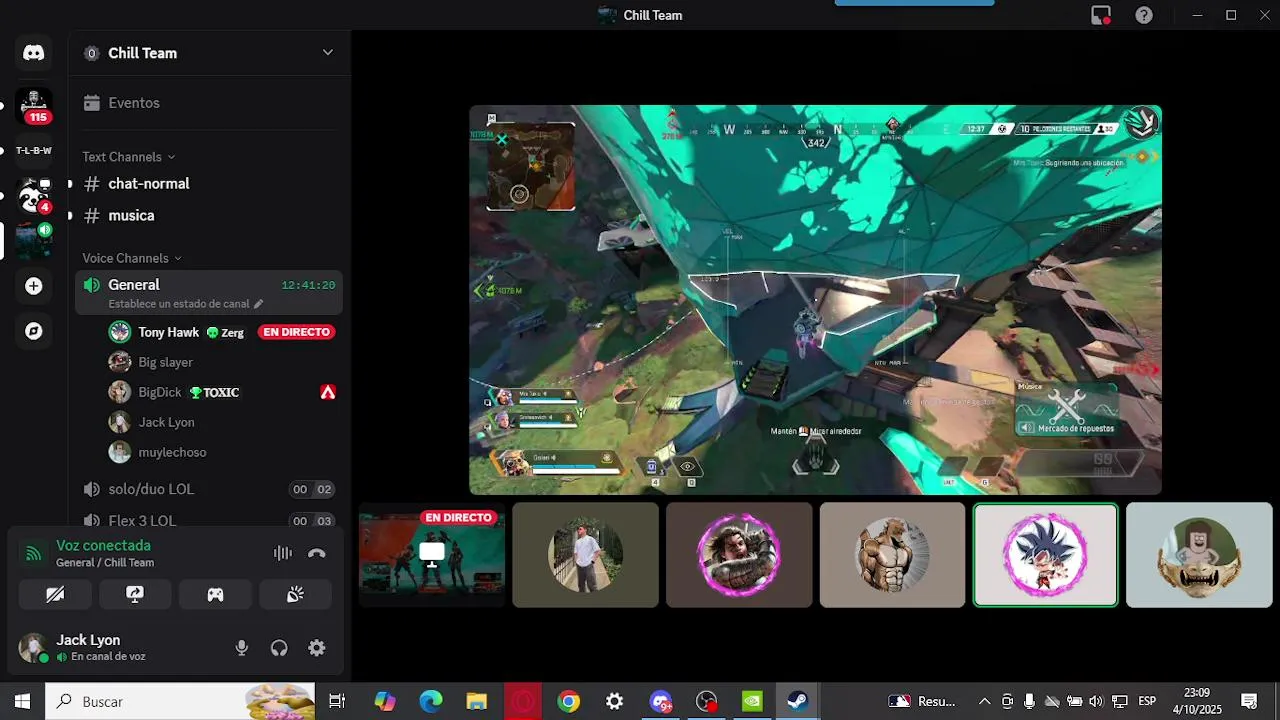1280x720 pixels.
Task: Open chat-normal text channel
Action: point(210,184)
